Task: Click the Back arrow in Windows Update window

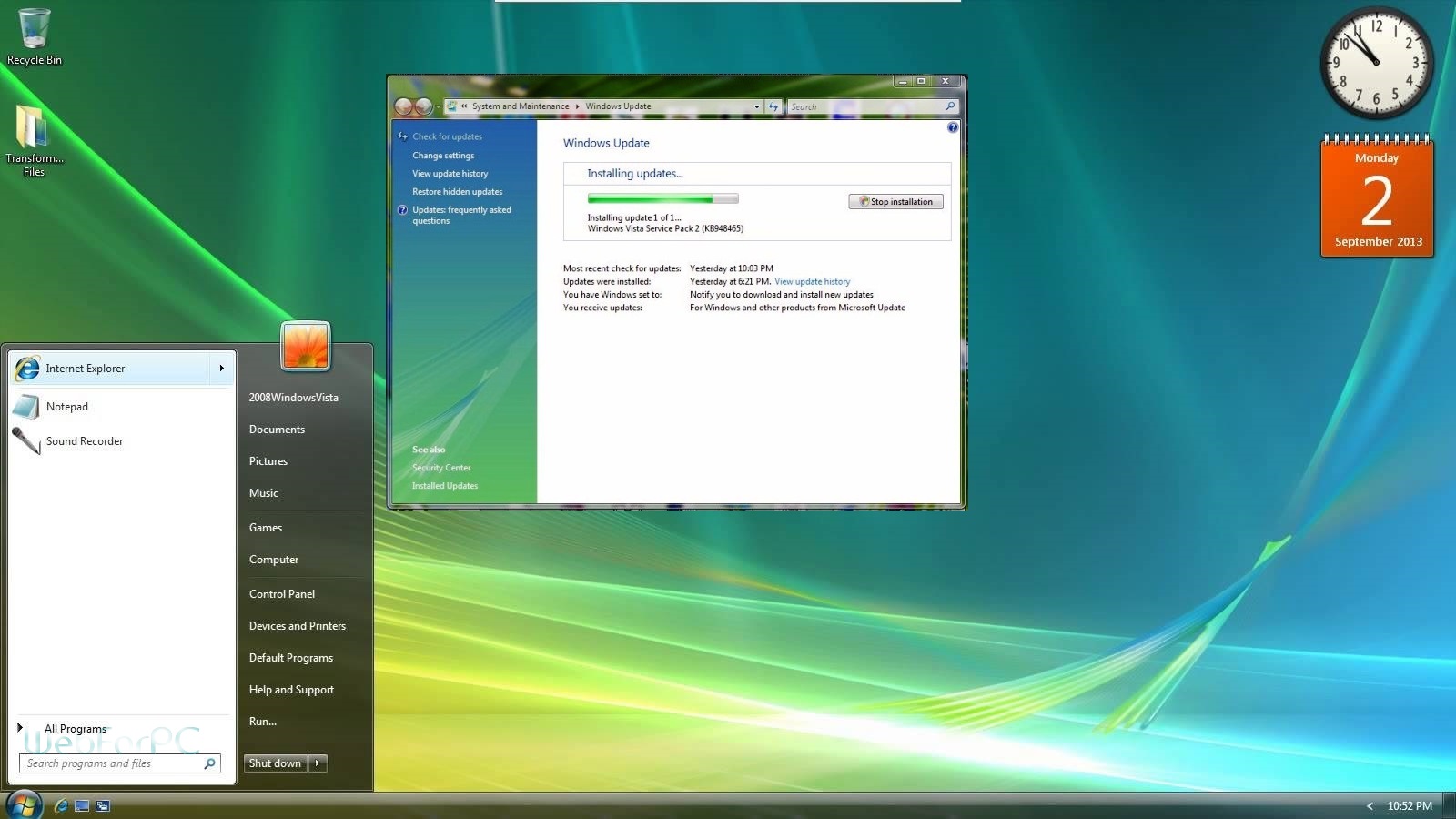Action: (x=404, y=106)
